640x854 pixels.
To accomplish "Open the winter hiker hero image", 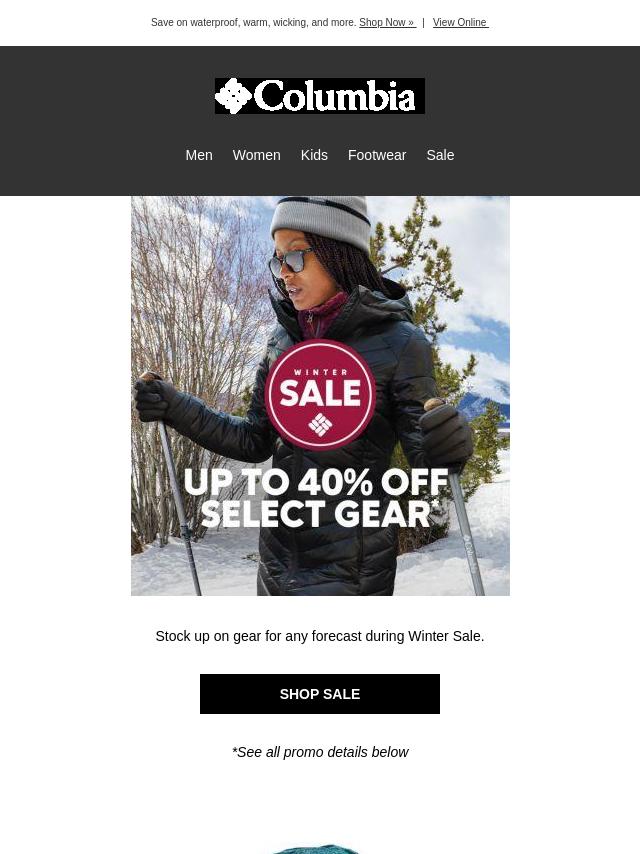I will tap(320, 395).
